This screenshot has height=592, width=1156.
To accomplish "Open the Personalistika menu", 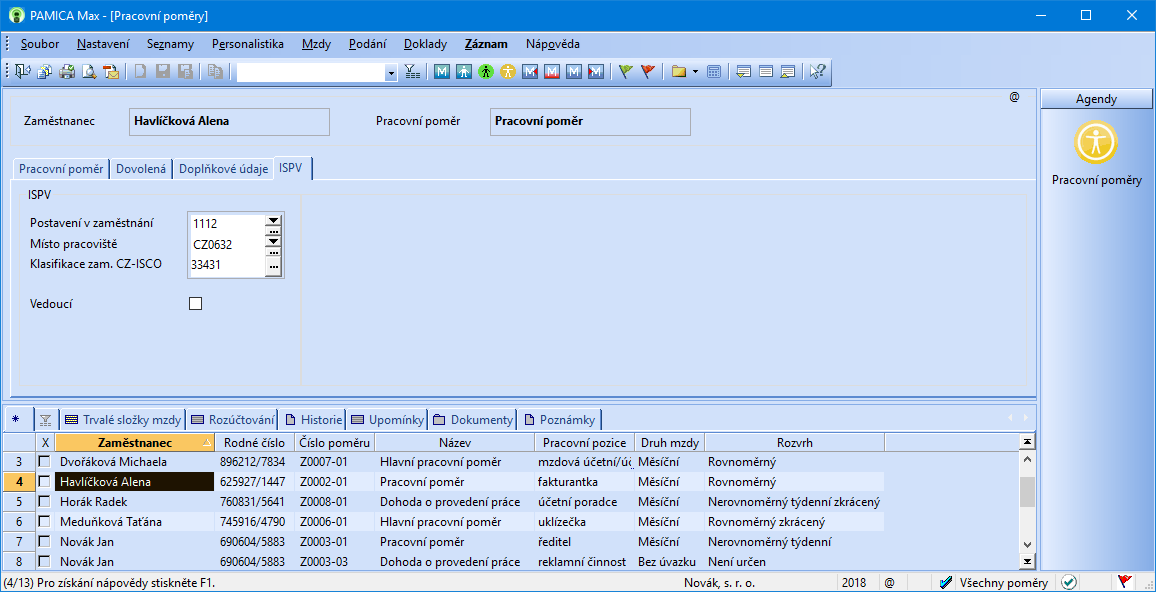I will tap(248, 44).
